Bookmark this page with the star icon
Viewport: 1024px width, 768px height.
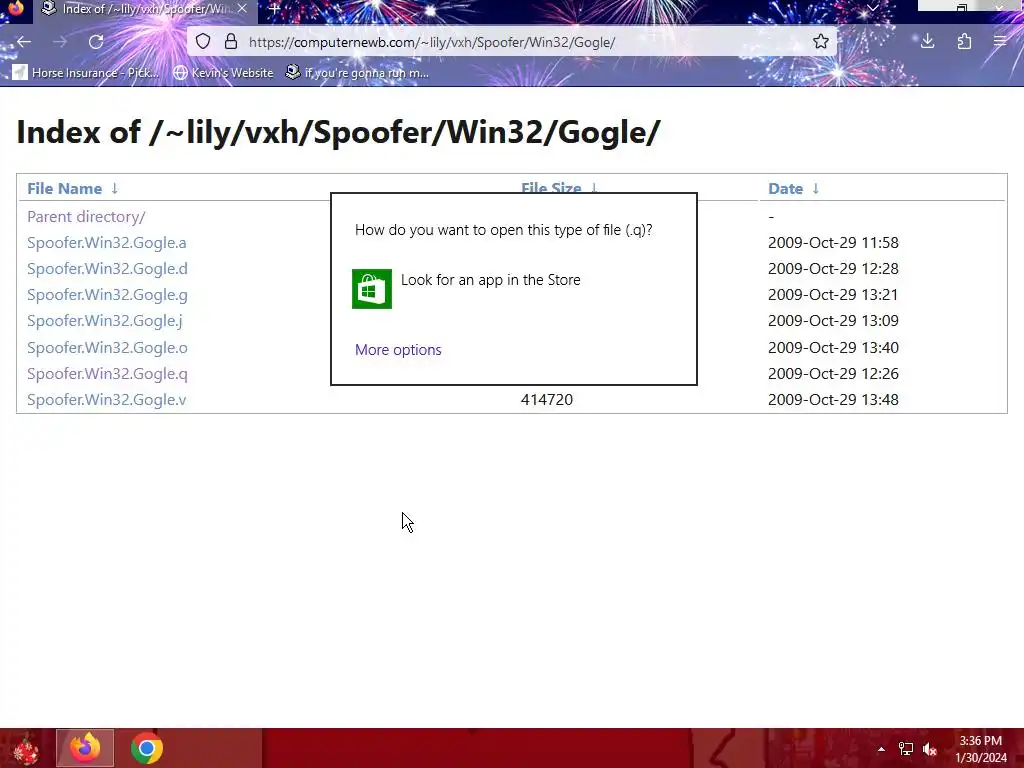coord(821,42)
